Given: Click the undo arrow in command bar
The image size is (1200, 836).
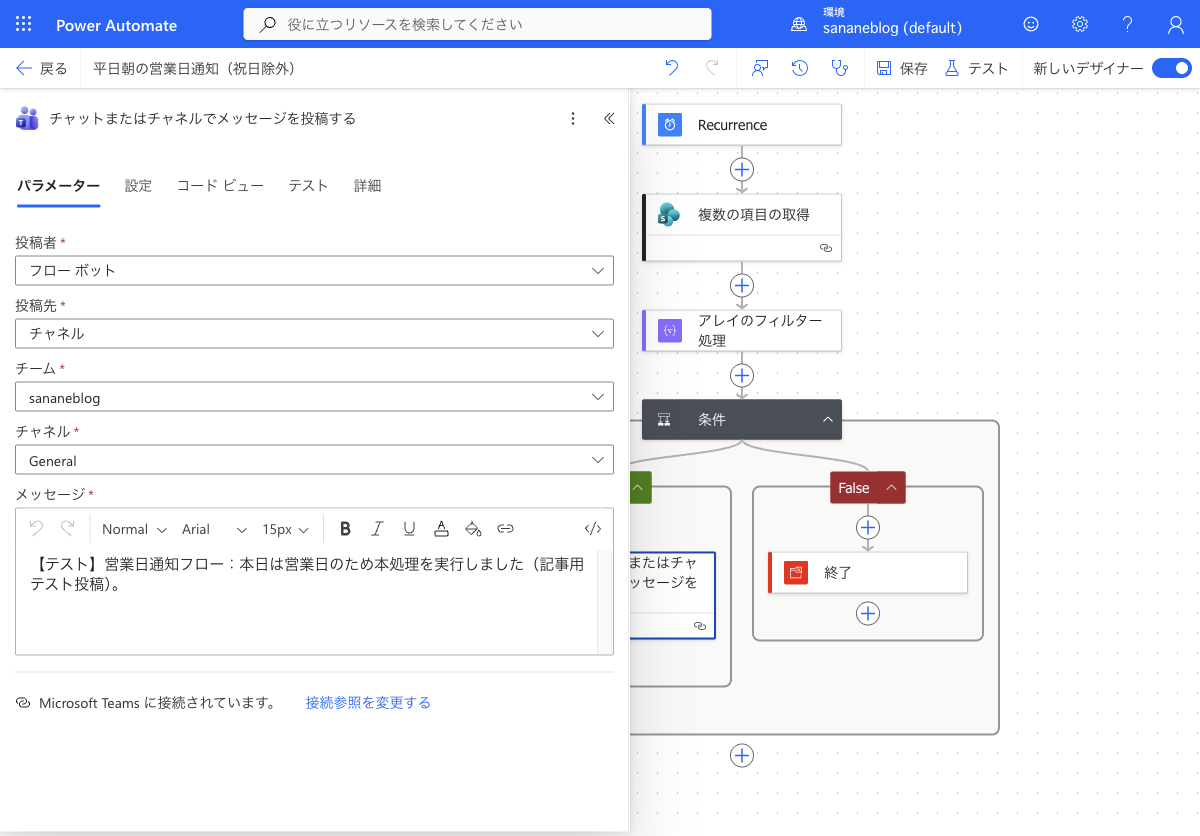Looking at the screenshot, I should point(672,68).
